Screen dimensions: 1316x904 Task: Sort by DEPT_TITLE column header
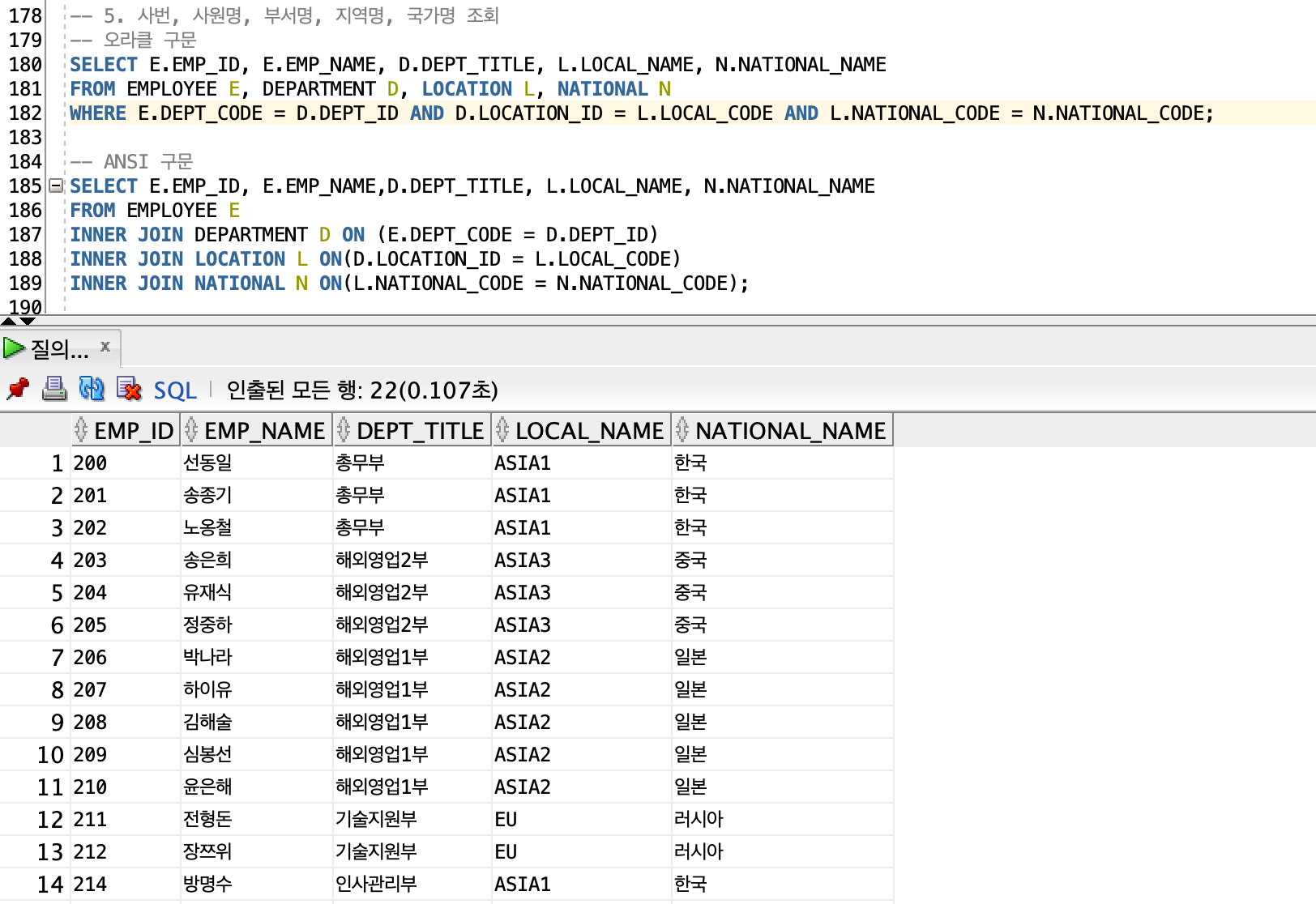412,430
